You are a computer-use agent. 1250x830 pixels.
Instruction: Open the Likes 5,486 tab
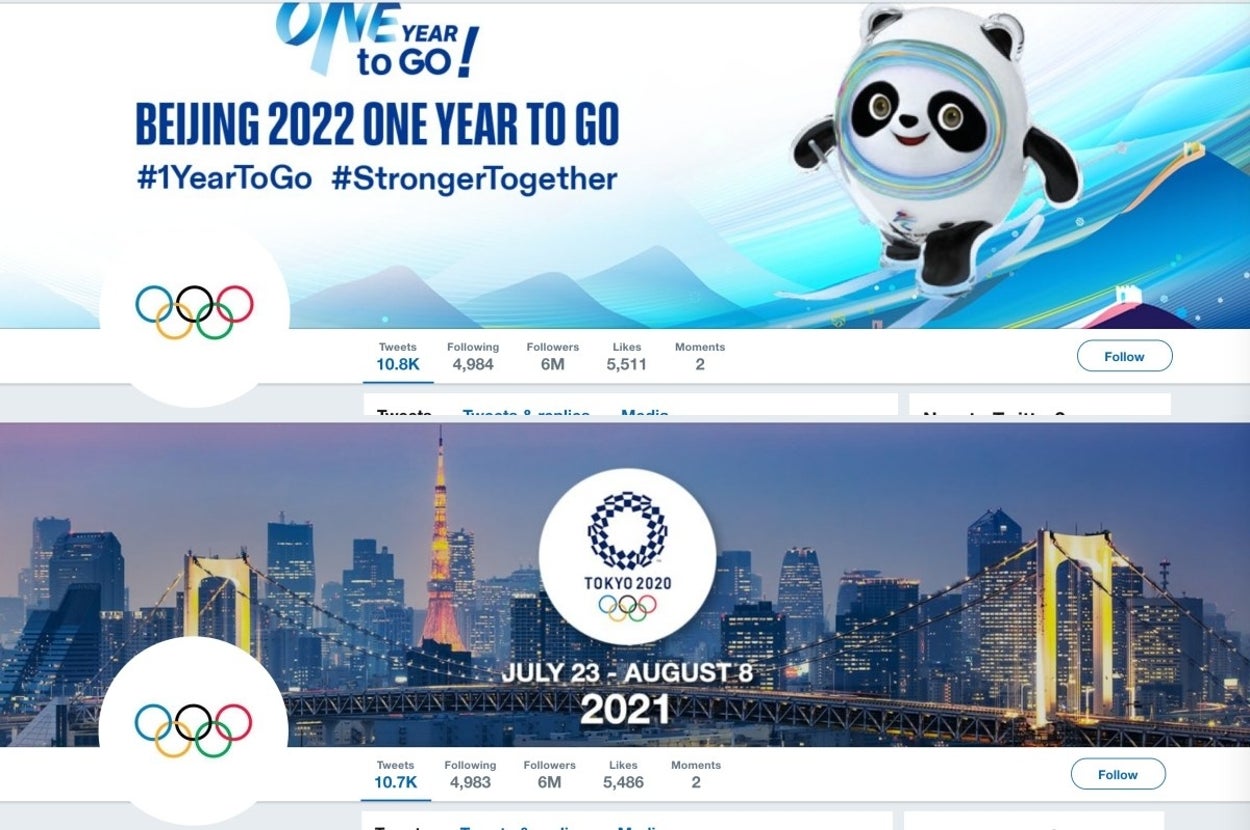623,775
